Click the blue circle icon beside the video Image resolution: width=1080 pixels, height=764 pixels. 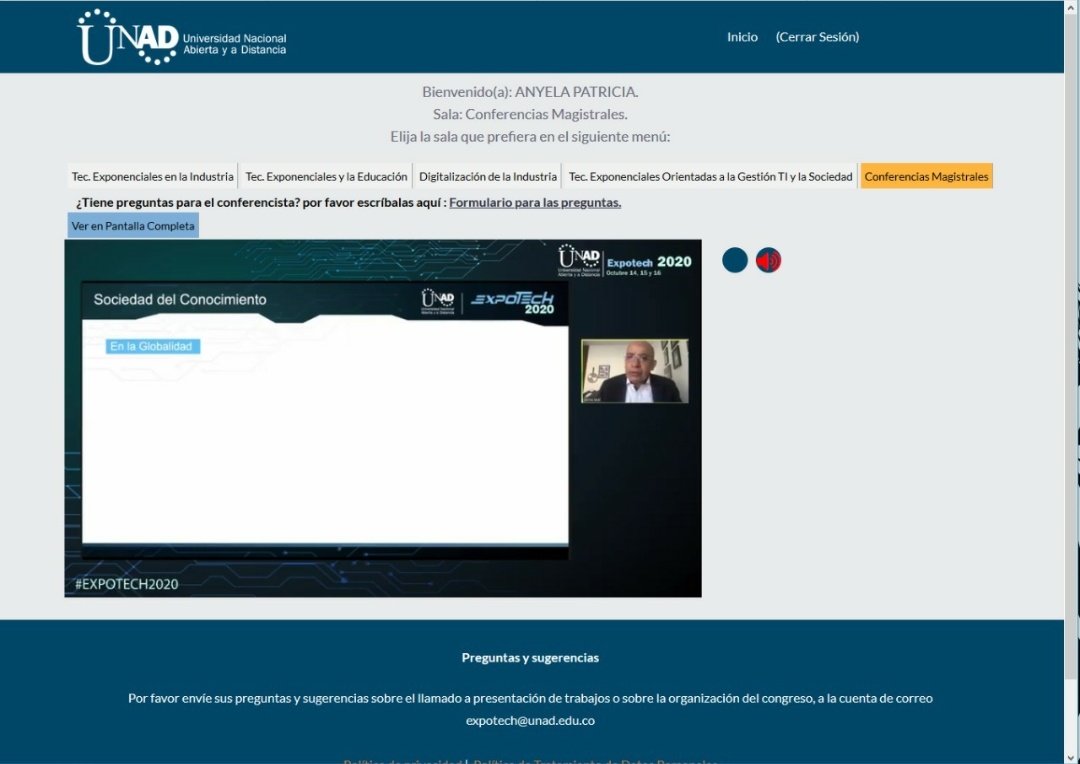click(x=735, y=259)
